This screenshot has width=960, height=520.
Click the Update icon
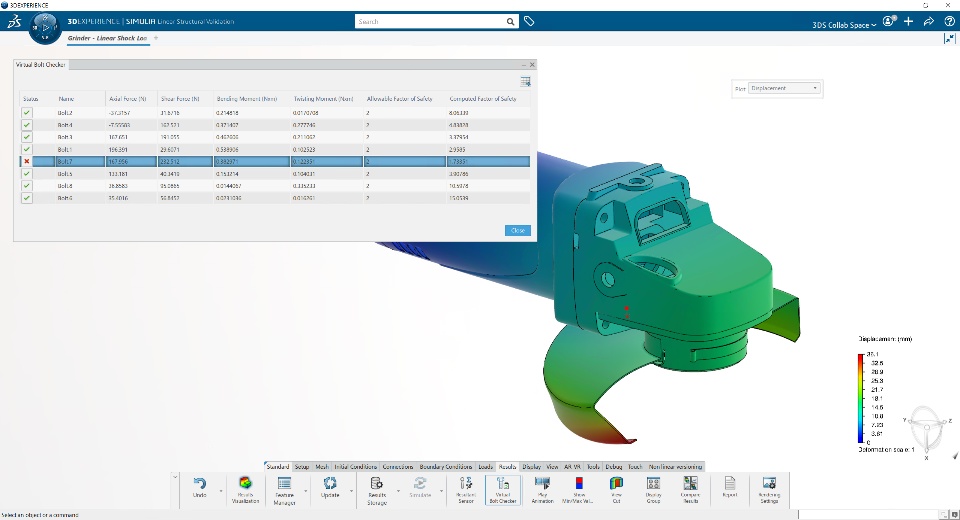pos(330,483)
